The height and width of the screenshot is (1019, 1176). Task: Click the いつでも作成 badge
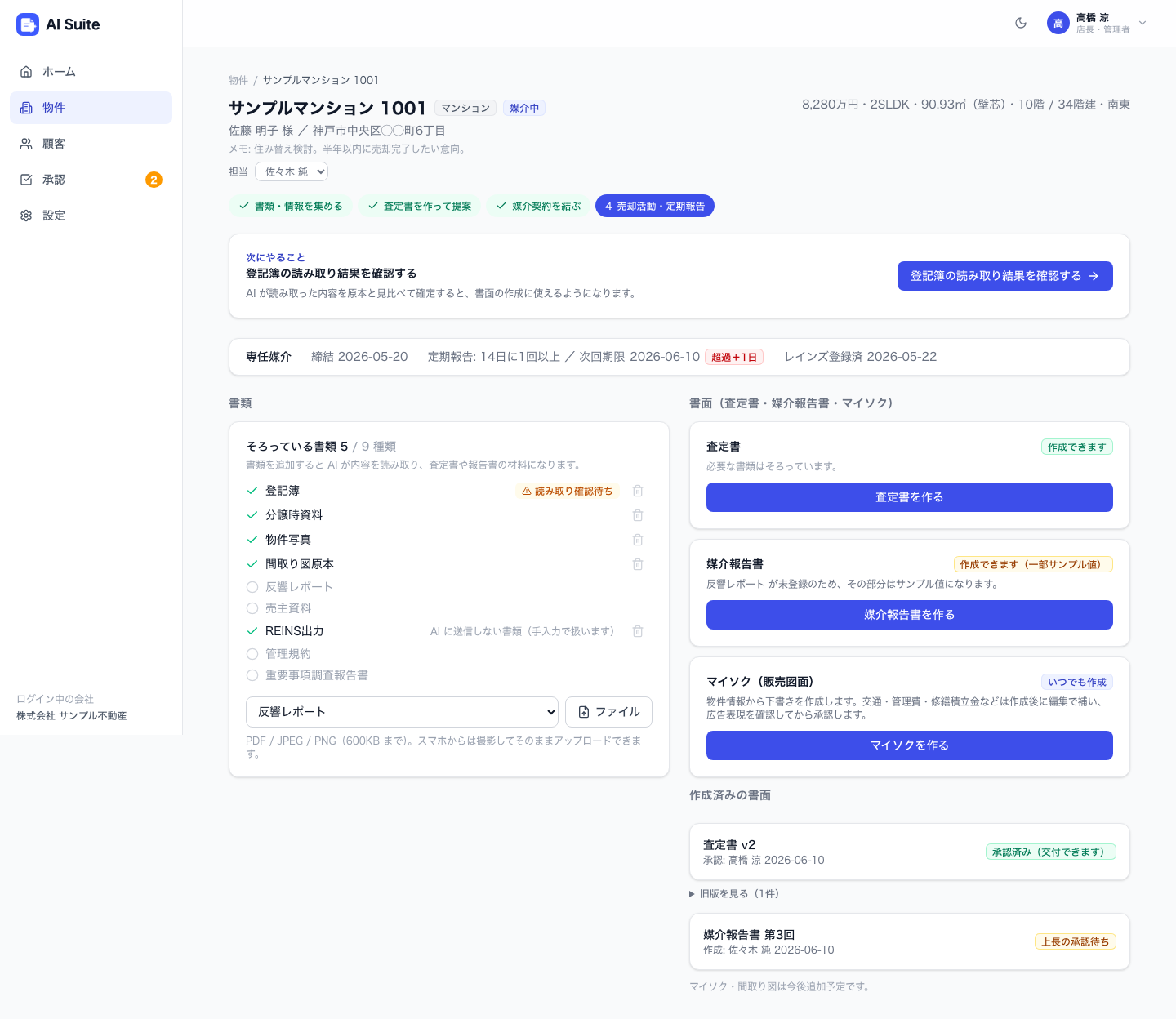pyautogui.click(x=1077, y=682)
